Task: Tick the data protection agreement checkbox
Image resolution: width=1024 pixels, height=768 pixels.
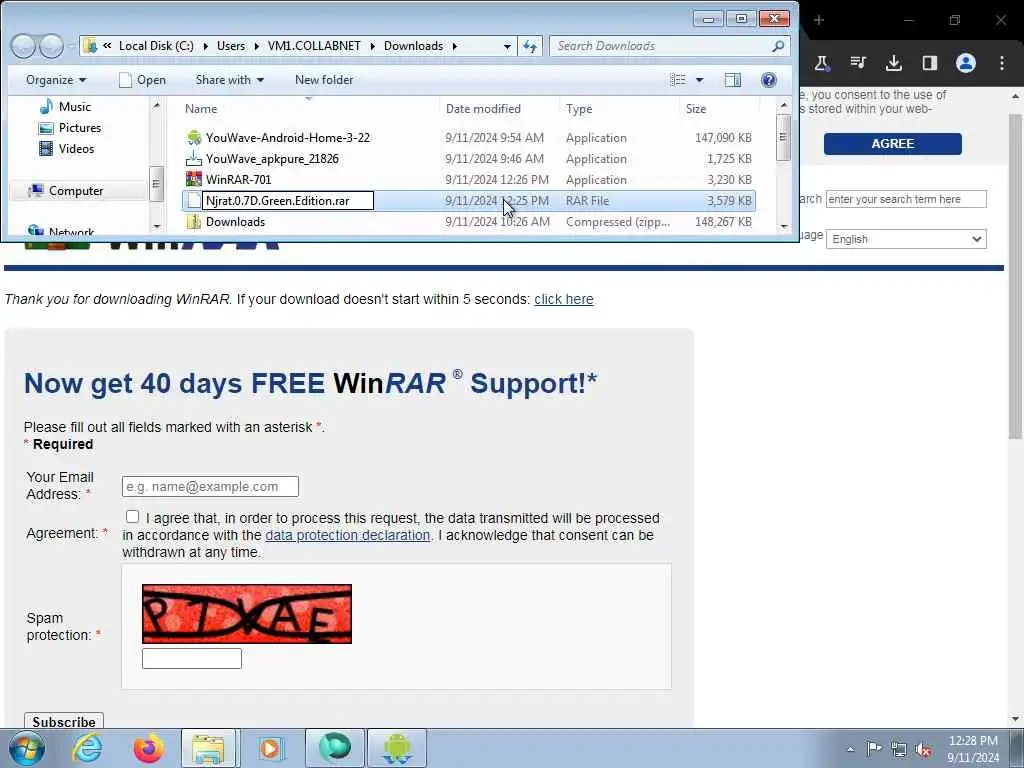Action: coord(133,517)
